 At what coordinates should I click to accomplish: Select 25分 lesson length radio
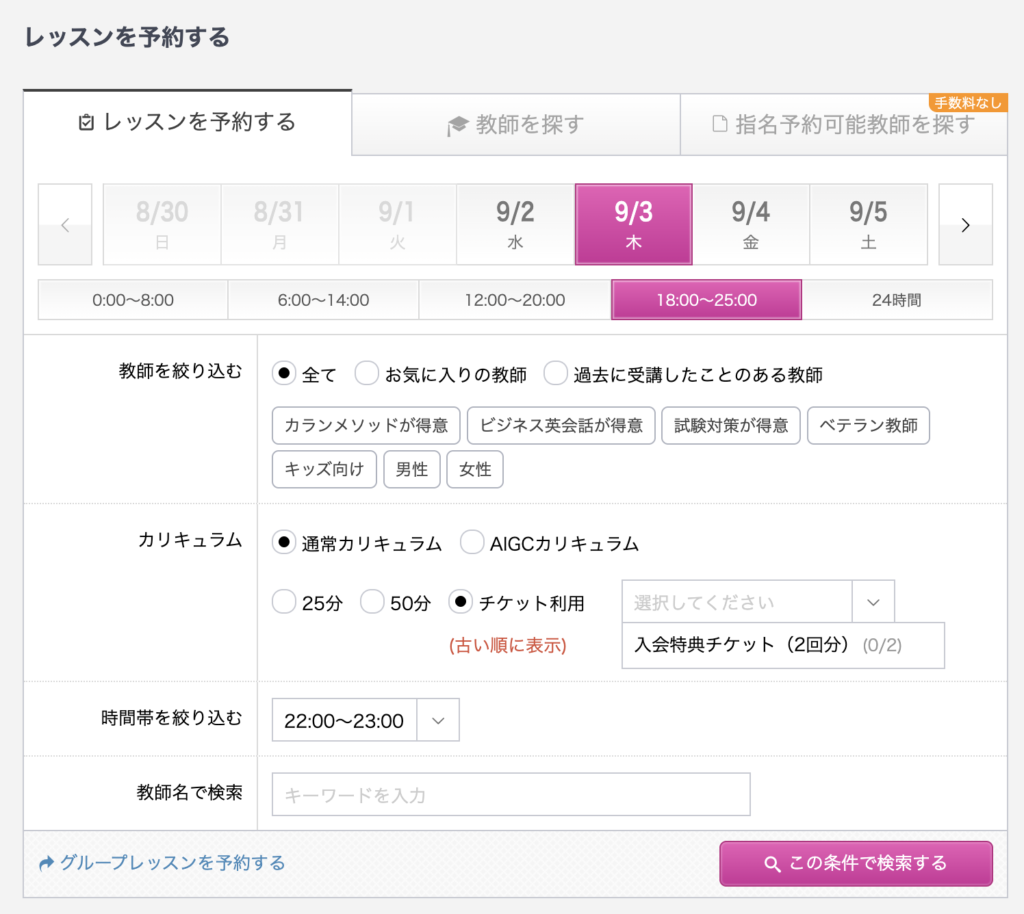(284, 602)
